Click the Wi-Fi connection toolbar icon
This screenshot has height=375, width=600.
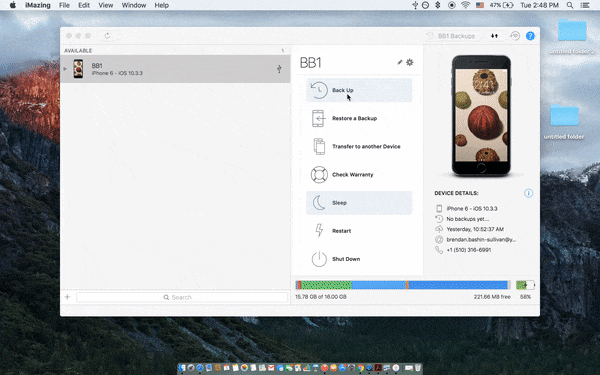(x=515, y=36)
